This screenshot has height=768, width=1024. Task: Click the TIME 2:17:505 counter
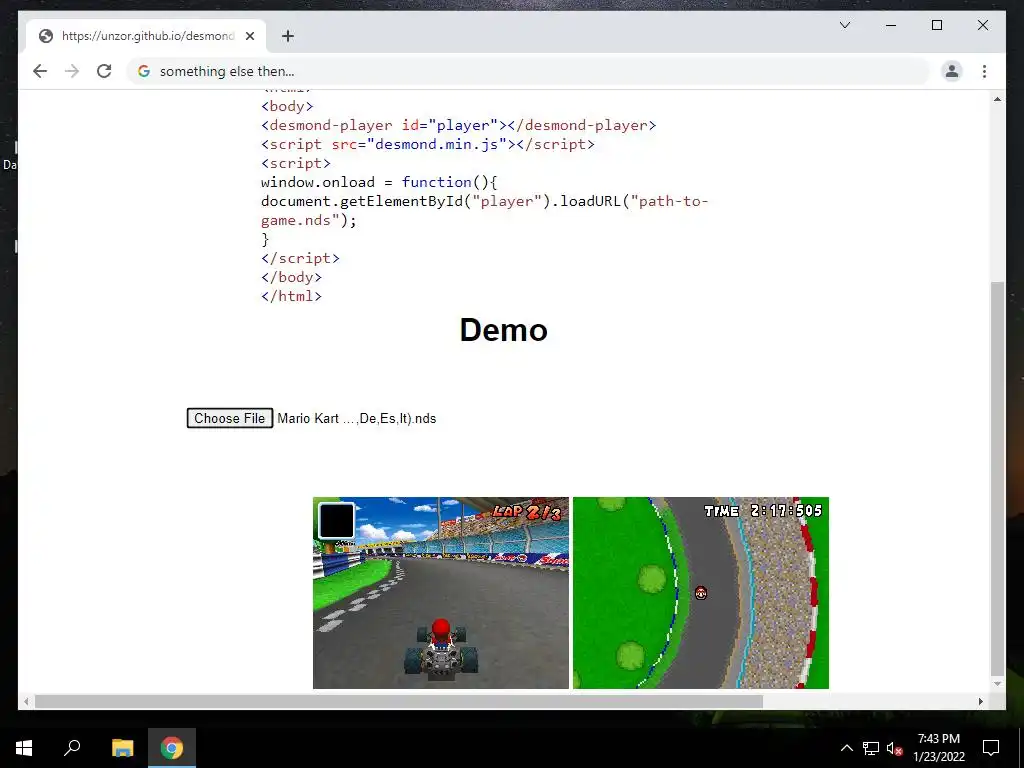click(763, 511)
